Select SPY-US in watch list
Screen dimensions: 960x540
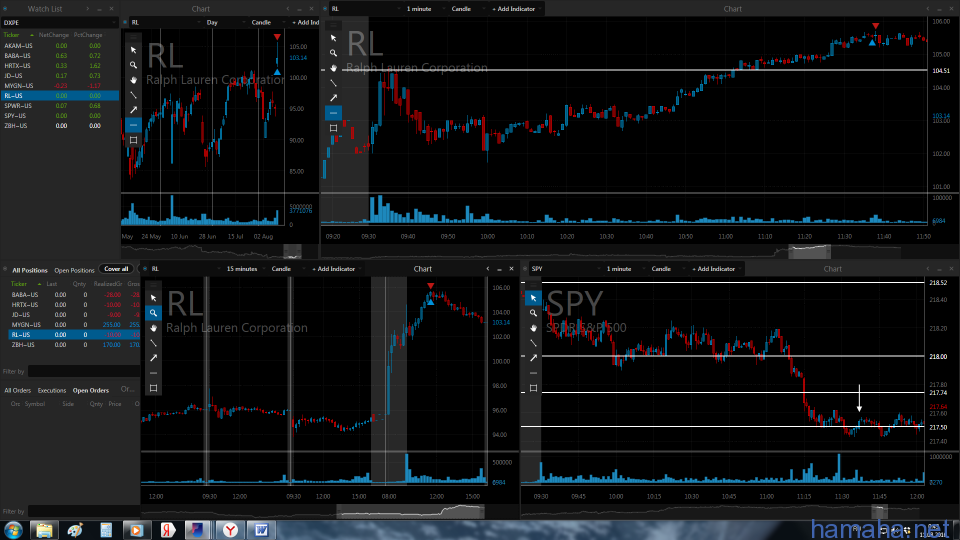[x=59, y=116]
